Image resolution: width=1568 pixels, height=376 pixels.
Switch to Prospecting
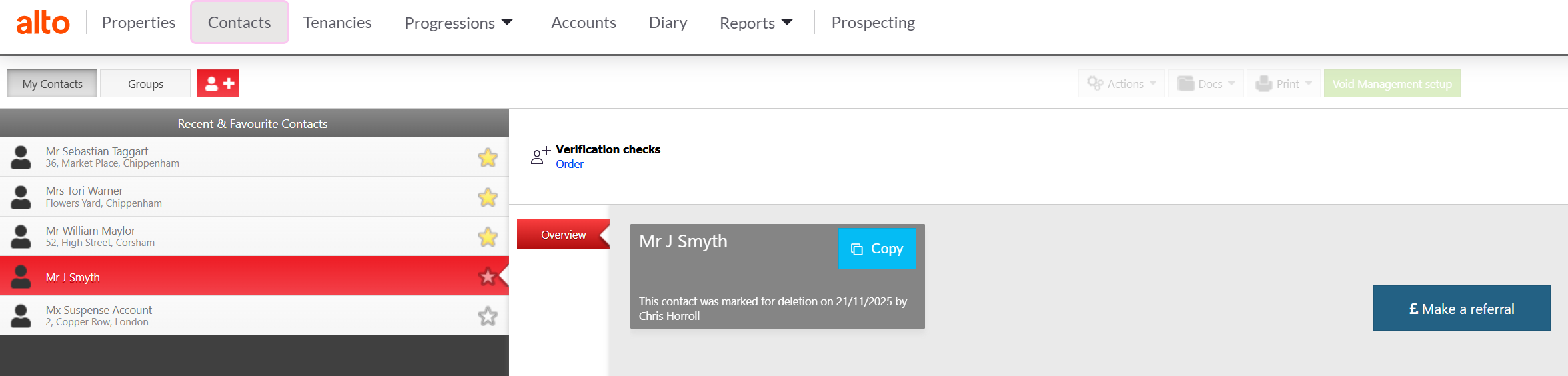tap(873, 23)
